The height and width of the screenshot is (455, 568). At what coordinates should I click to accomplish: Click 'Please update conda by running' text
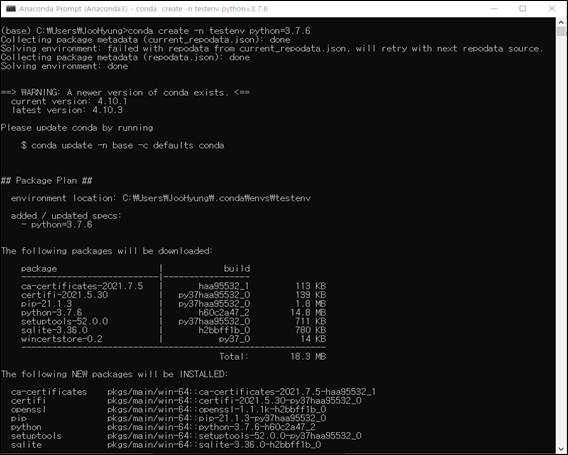coord(77,128)
